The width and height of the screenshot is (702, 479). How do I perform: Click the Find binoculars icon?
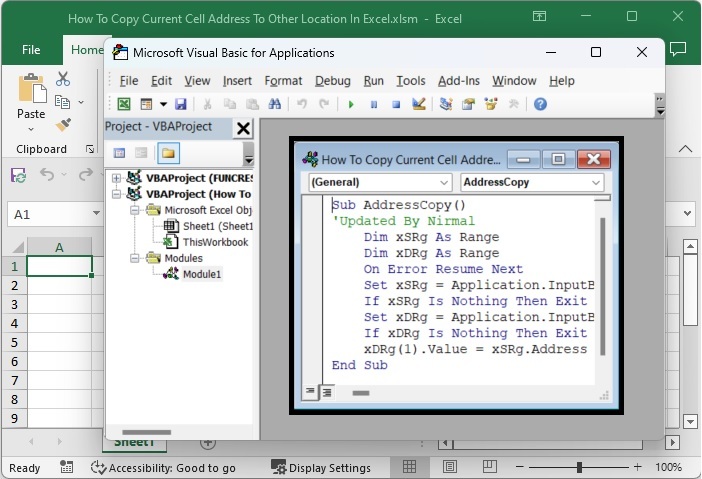coord(274,104)
